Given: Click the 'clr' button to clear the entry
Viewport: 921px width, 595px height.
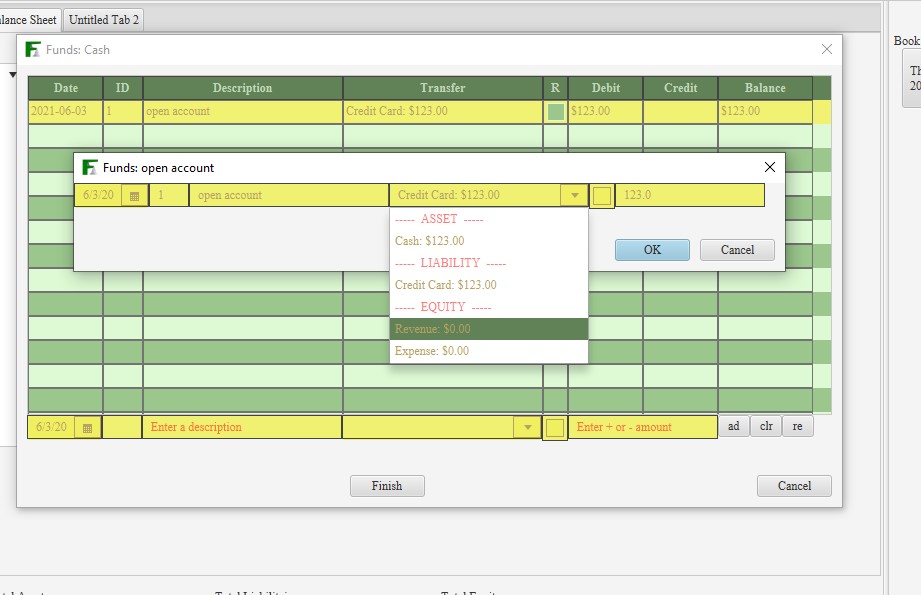Looking at the screenshot, I should (766, 426).
